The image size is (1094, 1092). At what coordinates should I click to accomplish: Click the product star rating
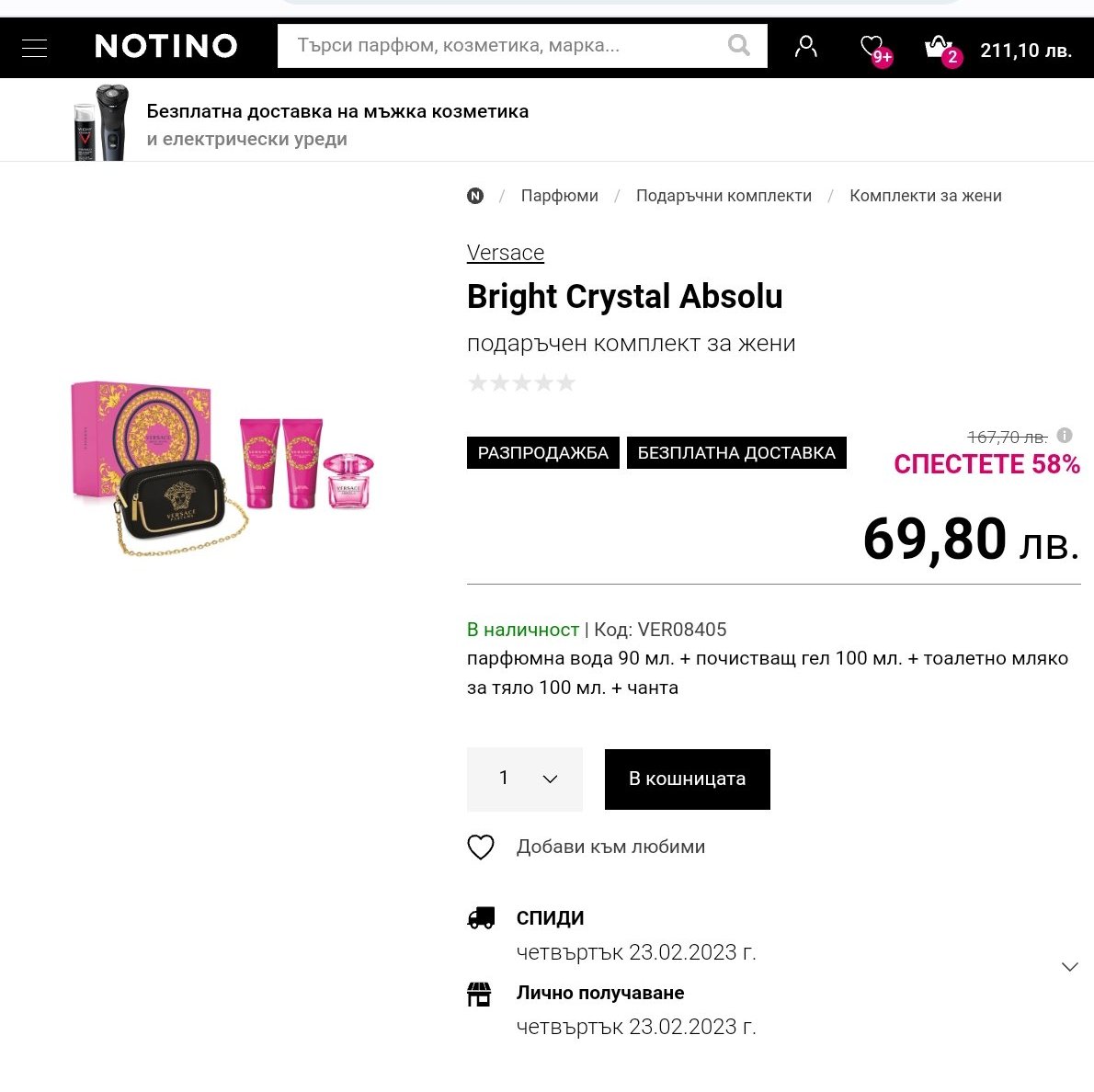pos(521,382)
